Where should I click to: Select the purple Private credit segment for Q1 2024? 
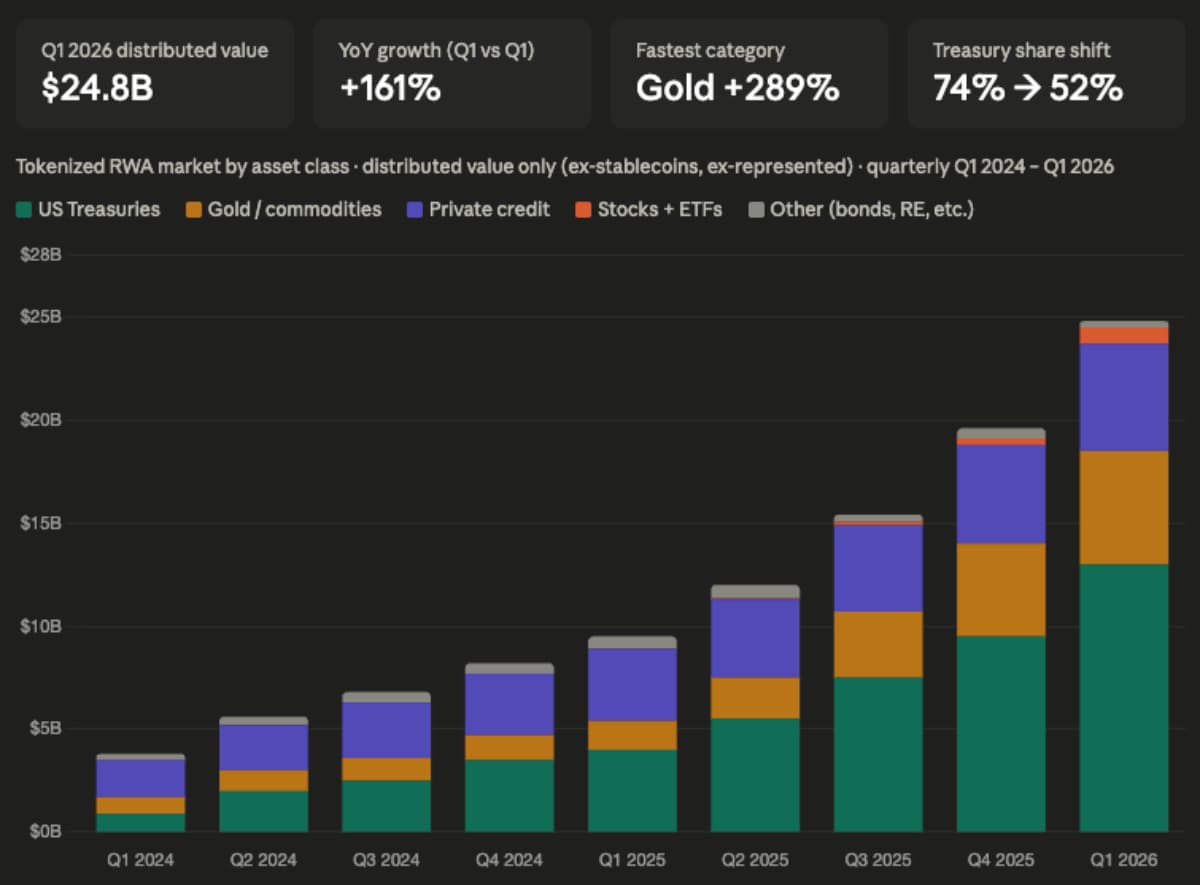[141, 779]
